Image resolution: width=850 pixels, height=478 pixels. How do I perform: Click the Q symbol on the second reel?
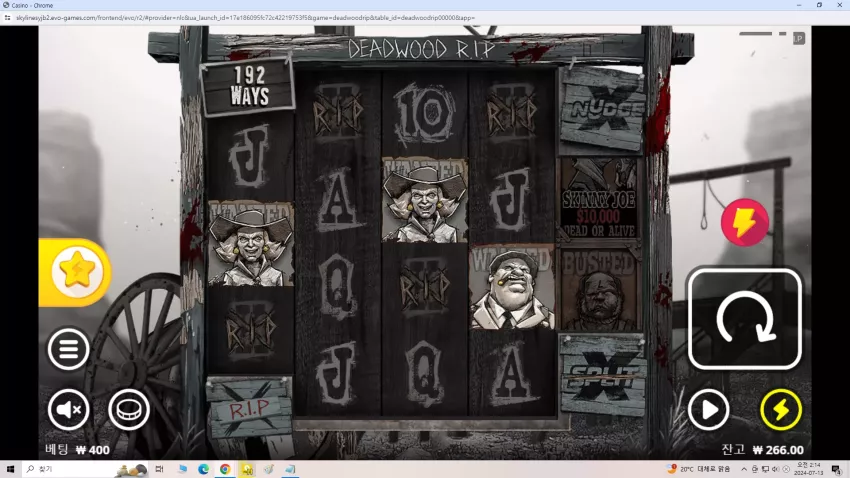[338, 287]
